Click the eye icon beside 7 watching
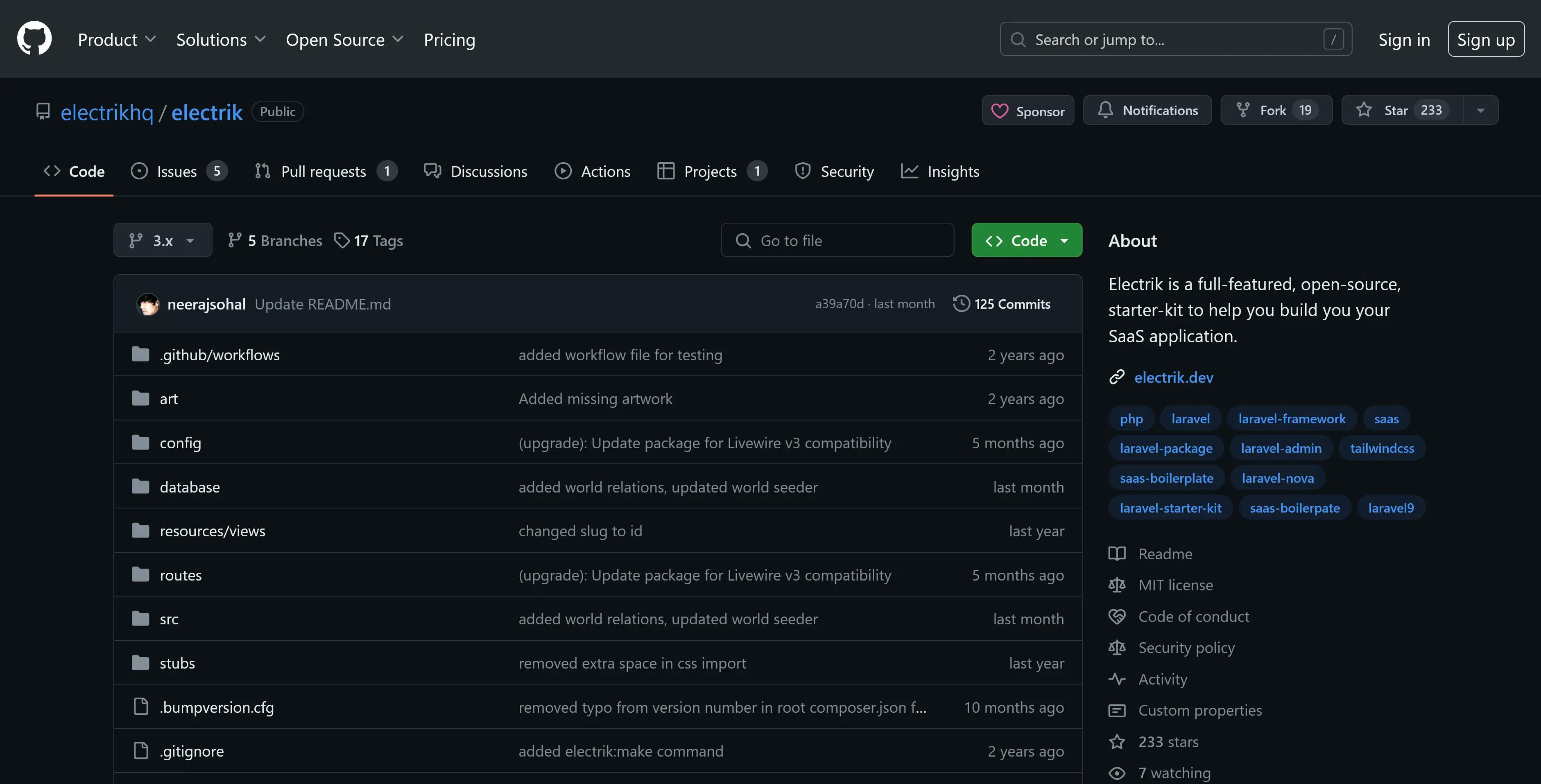Image resolution: width=1541 pixels, height=784 pixels. 1117,773
